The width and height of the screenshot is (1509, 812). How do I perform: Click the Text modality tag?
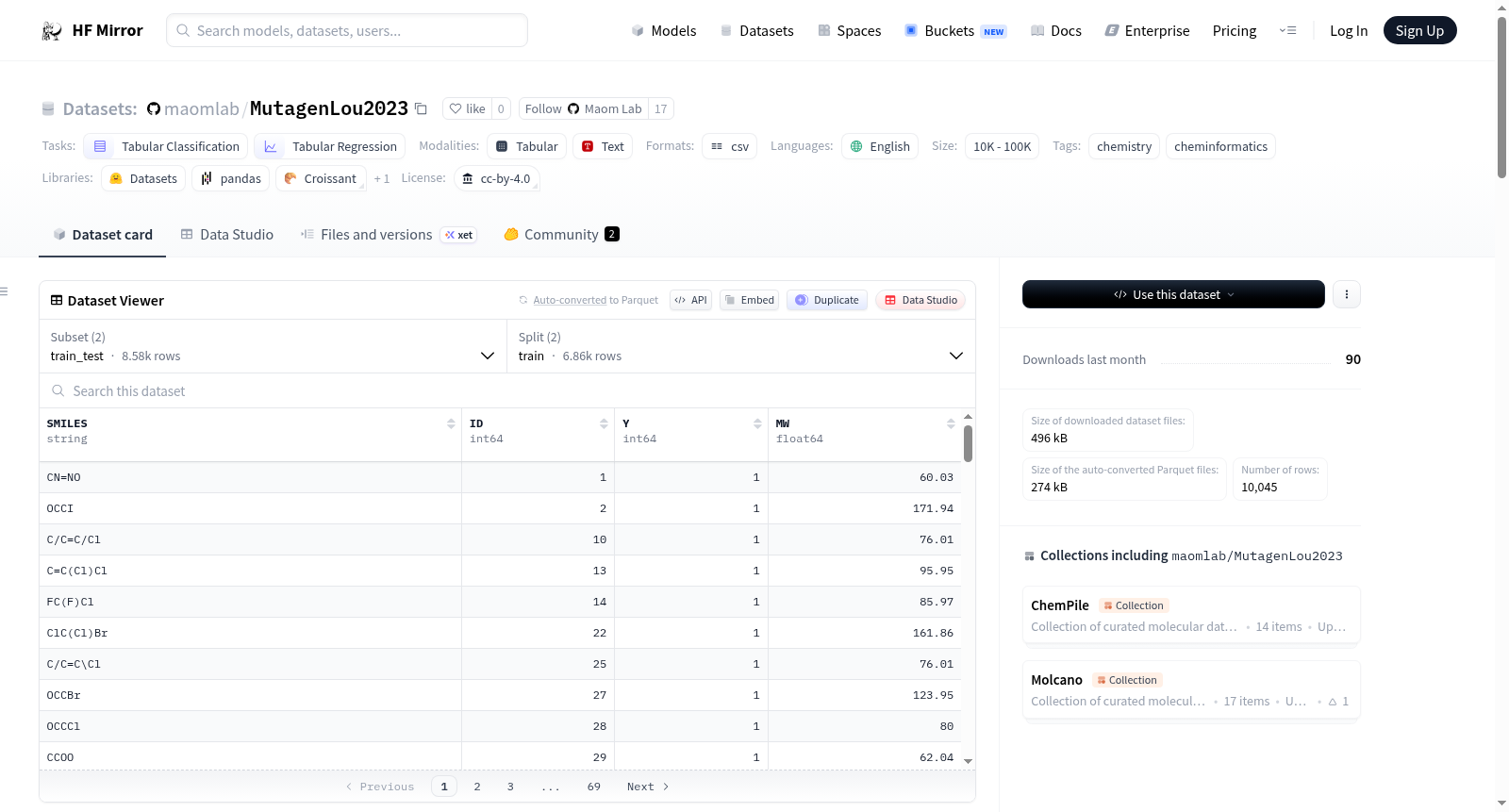pos(603,146)
